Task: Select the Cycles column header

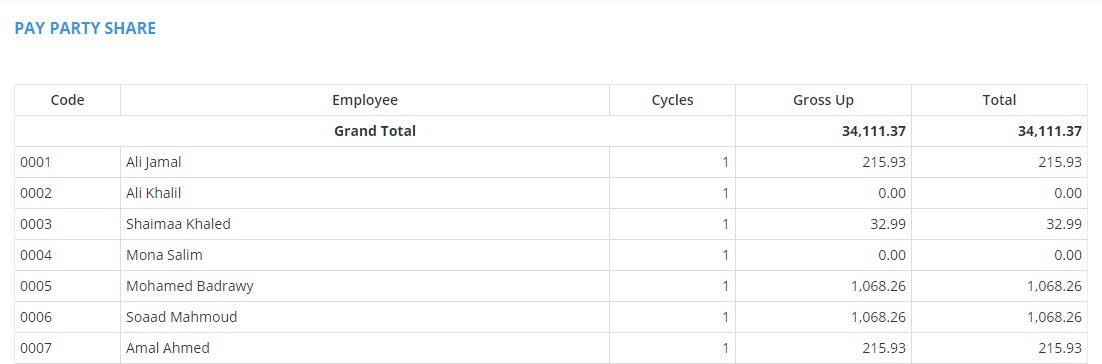Action: pos(673,100)
